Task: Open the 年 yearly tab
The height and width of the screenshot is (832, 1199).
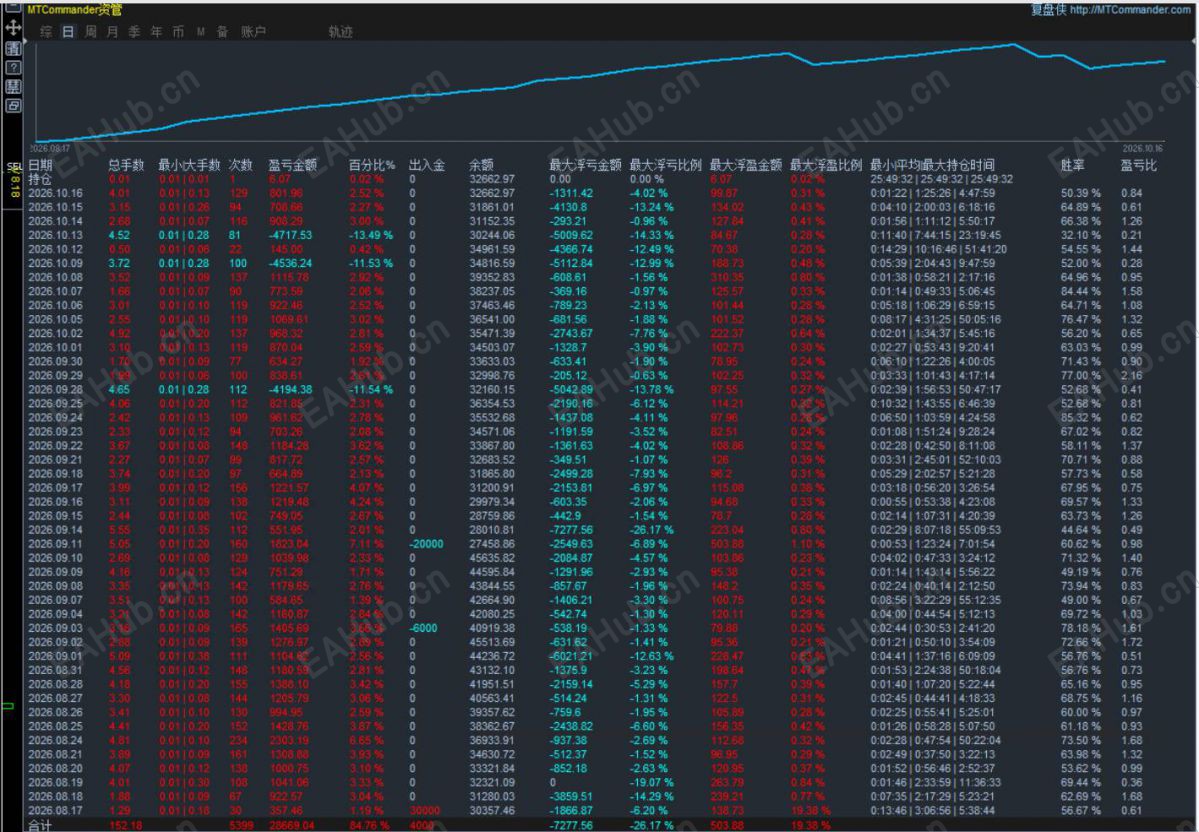Action: coord(157,31)
